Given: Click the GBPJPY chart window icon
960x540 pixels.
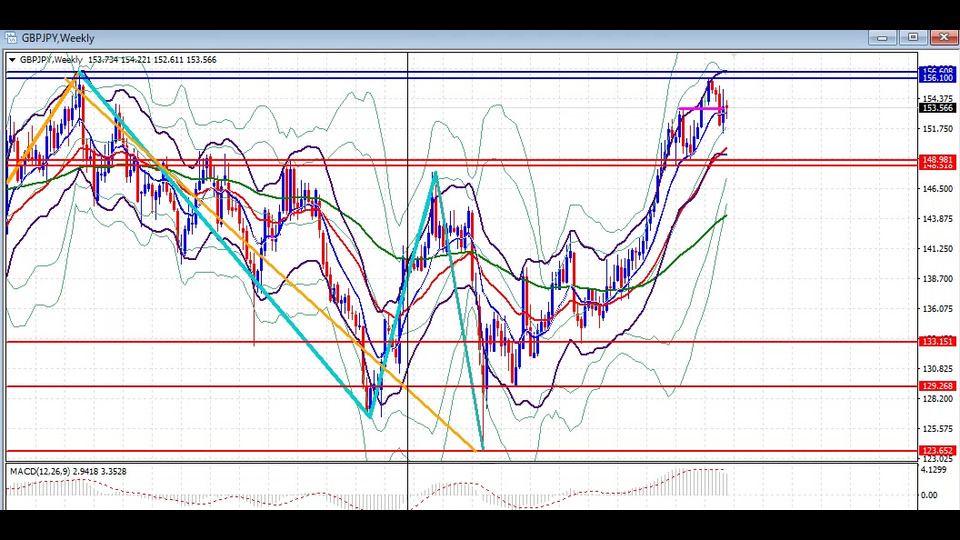Looking at the screenshot, I should pyautogui.click(x=11, y=38).
